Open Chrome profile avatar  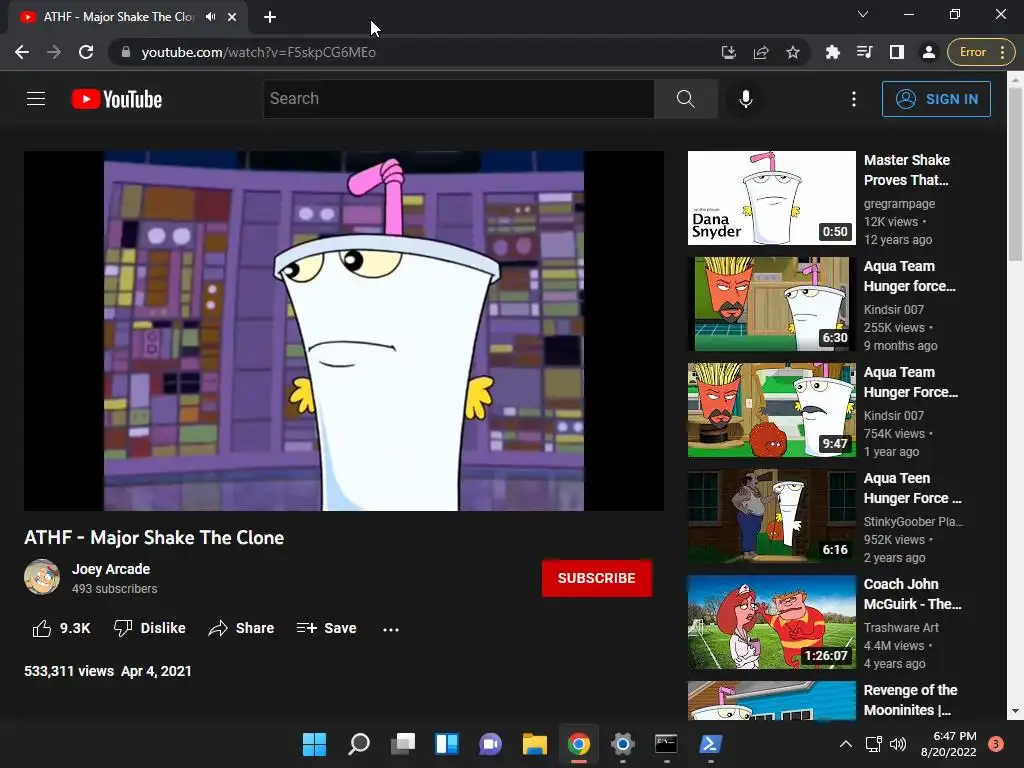point(929,52)
